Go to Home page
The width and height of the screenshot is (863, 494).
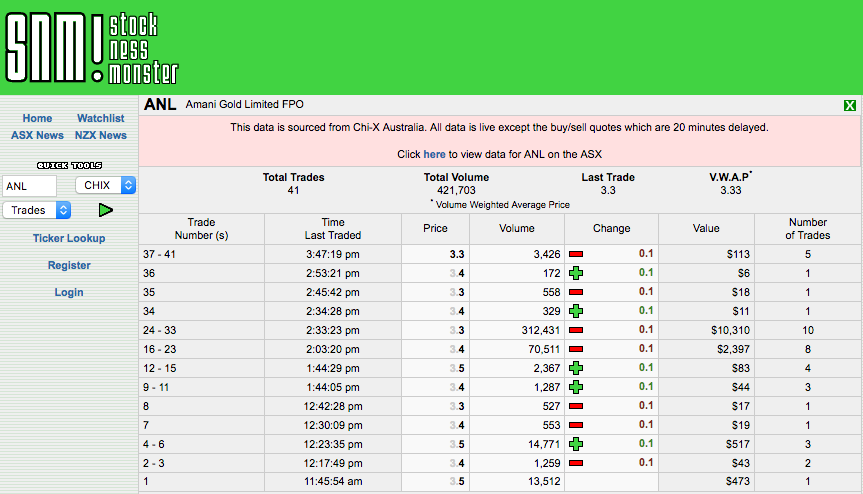click(37, 118)
